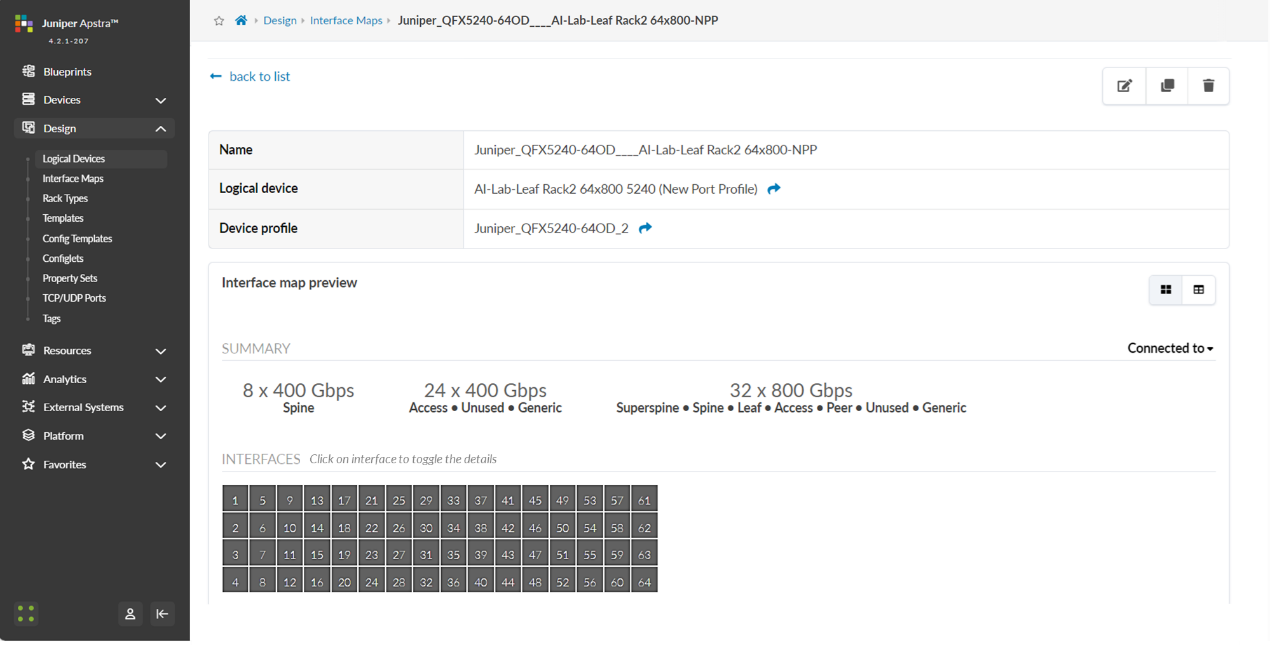Screen dimensions: 1270x645
Task: Click the clone interface map icon
Action: click(1167, 86)
